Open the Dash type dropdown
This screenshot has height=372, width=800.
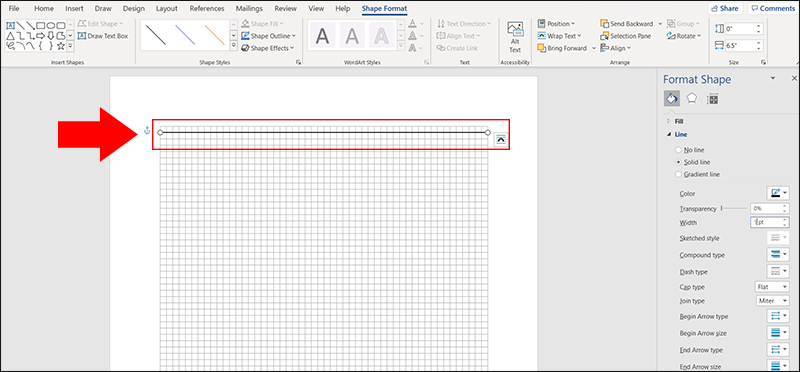(x=778, y=271)
